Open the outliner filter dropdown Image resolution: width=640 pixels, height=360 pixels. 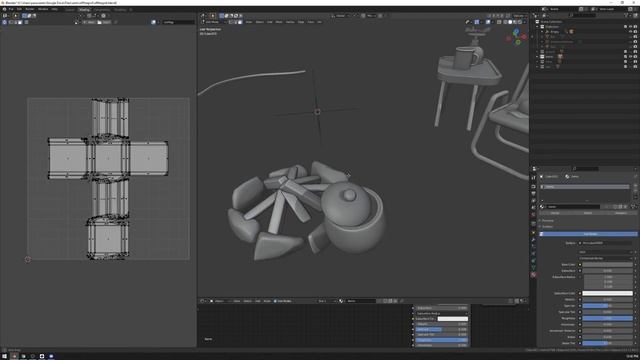point(627,15)
